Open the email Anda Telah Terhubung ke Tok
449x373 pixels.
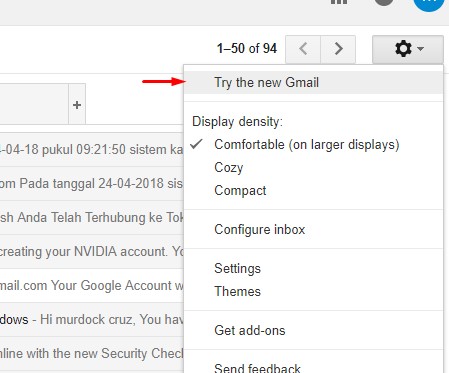[x=92, y=218]
